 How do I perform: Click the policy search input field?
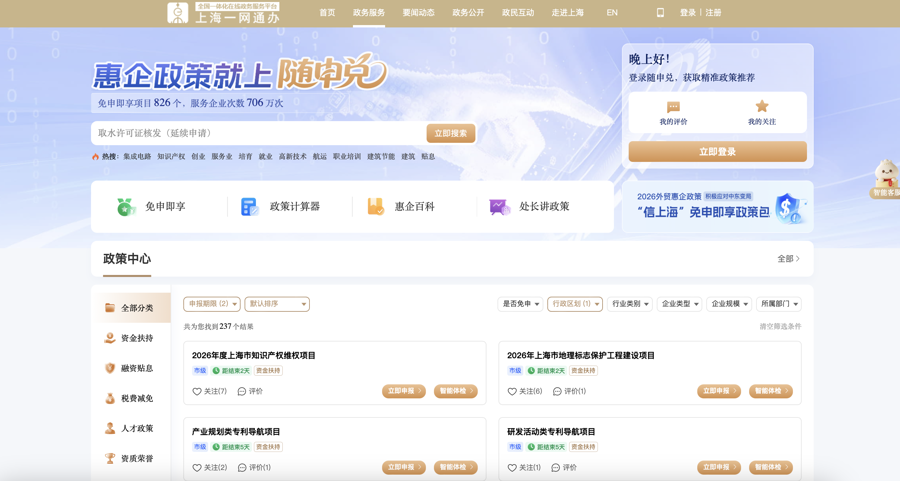pyautogui.click(x=258, y=133)
